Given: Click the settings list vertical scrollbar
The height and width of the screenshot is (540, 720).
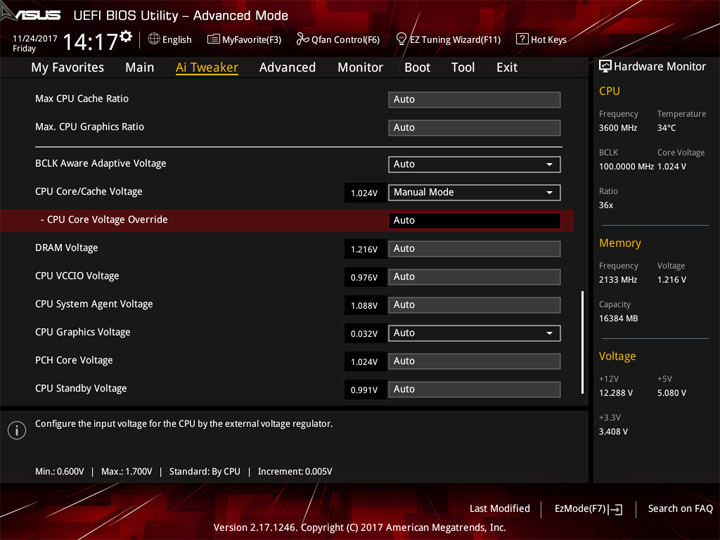Looking at the screenshot, I should click(583, 342).
